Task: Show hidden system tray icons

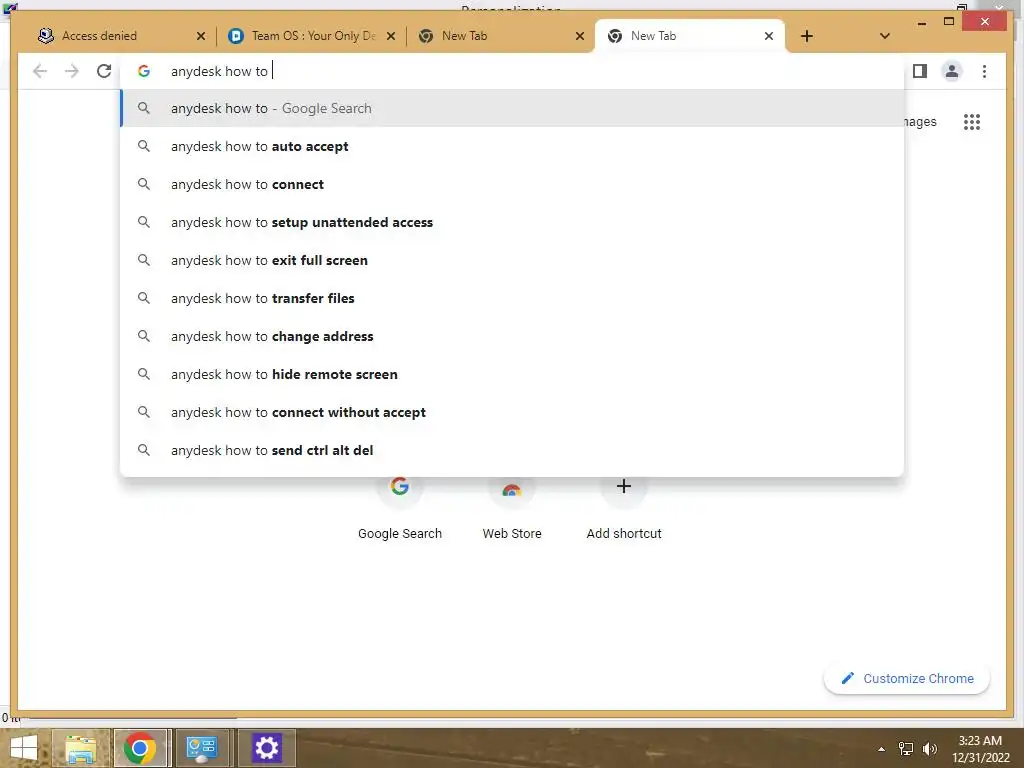Action: (x=882, y=749)
